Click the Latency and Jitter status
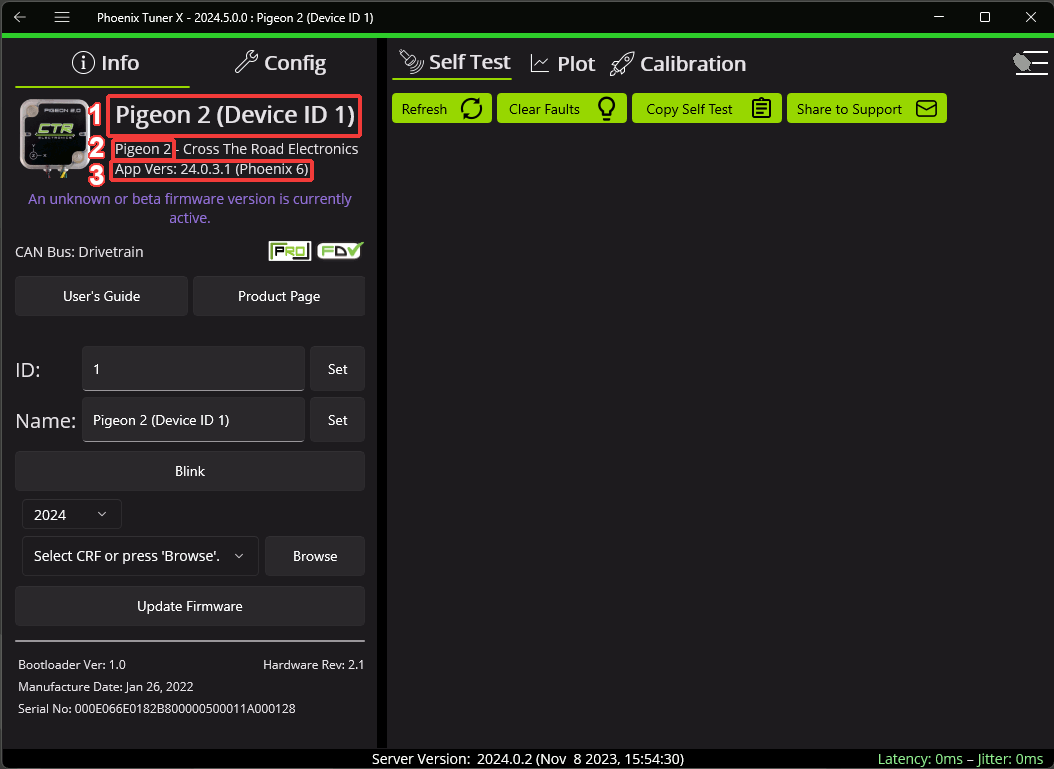Screen dimensions: 1054x769 [961, 759]
